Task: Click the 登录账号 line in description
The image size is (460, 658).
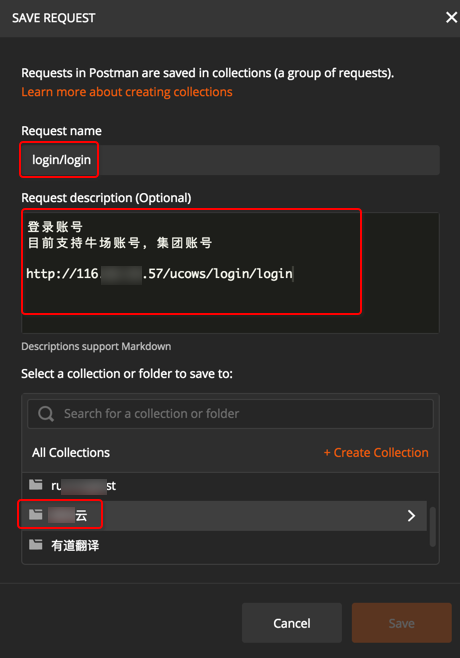Action: 55,227
